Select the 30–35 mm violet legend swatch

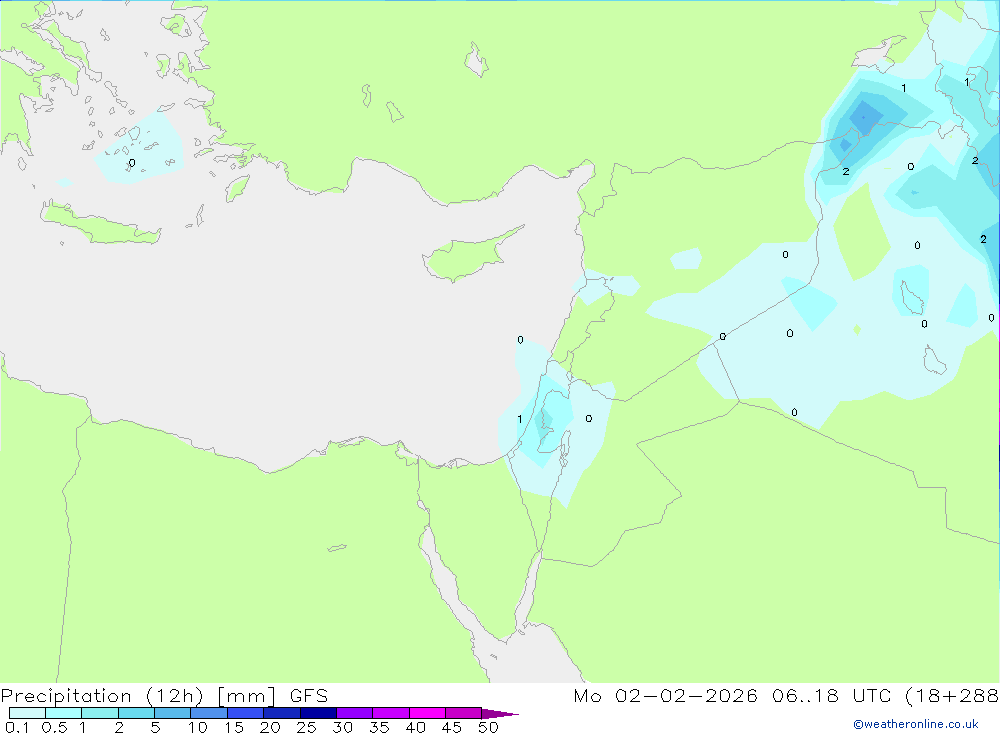pos(355,713)
